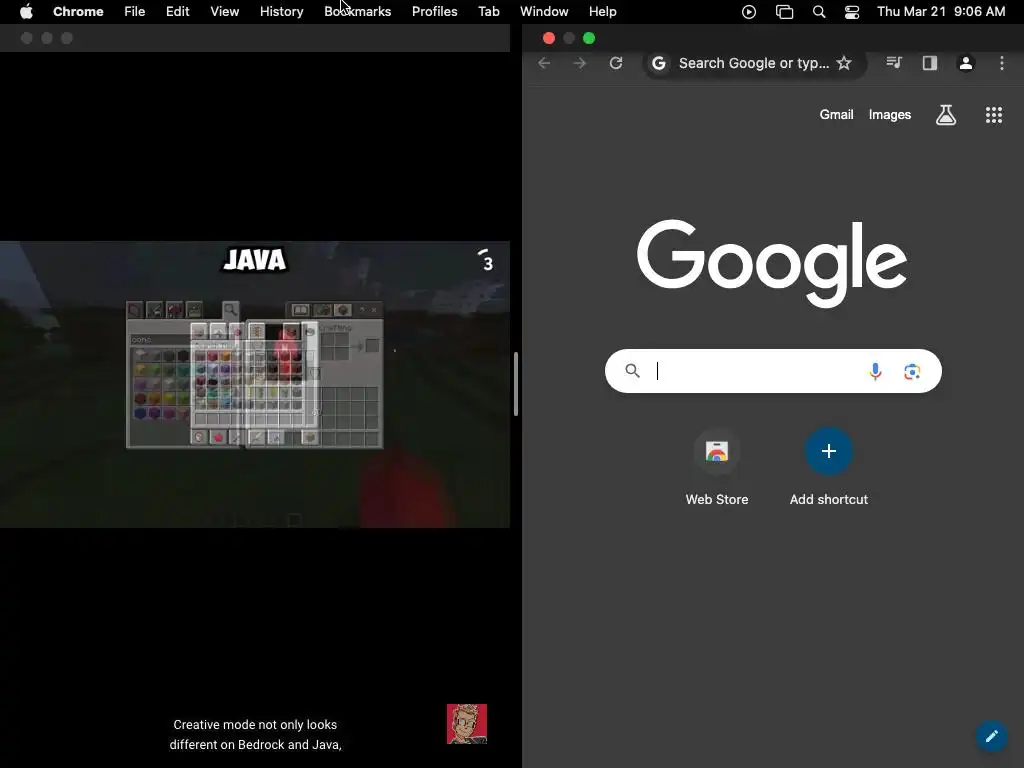Start voice search with the microphone
1024x768 pixels.
(x=875, y=371)
